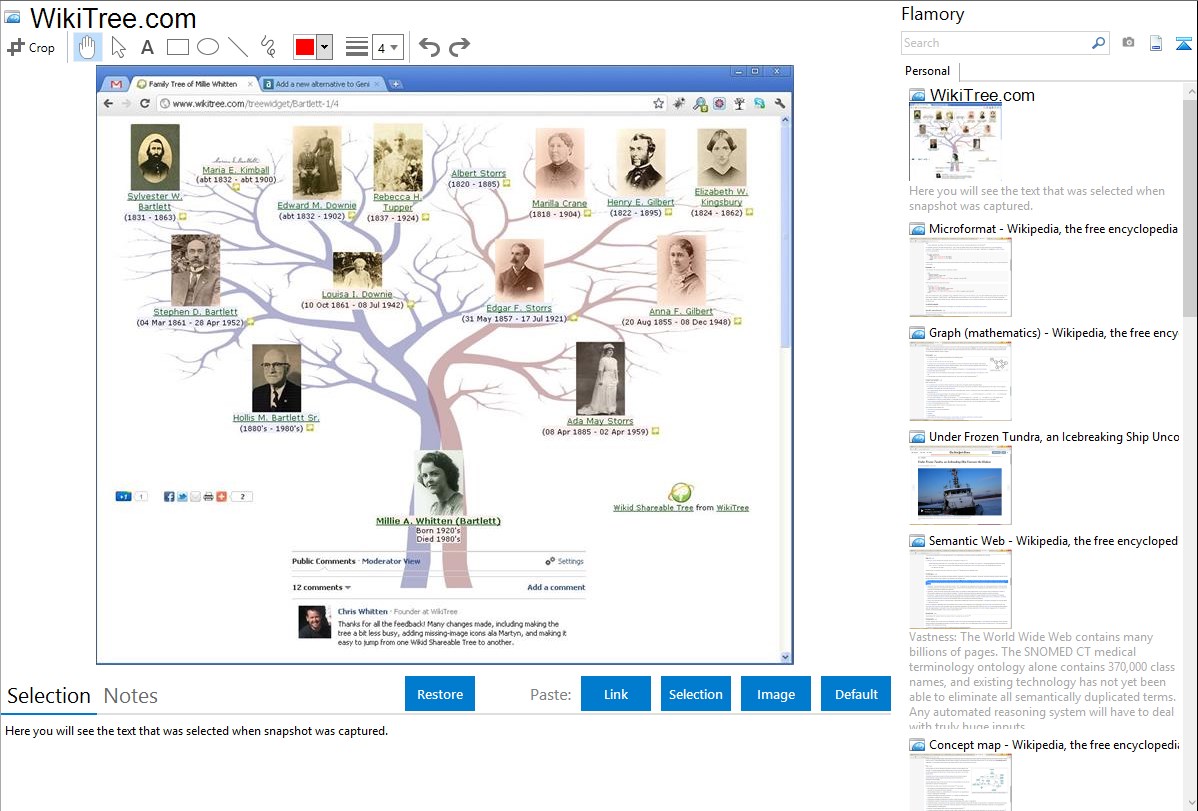
Task: Pick the rectangle shape tool
Action: (x=177, y=47)
